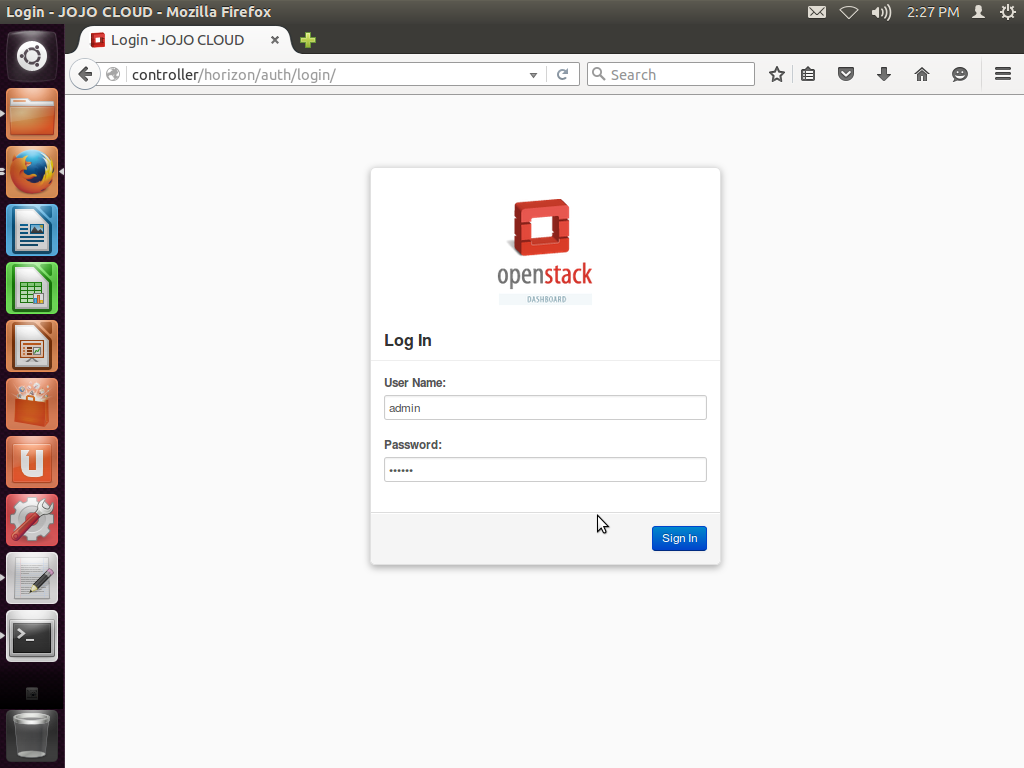Open a new browser tab
Image resolution: width=1024 pixels, height=768 pixels.
click(x=306, y=40)
